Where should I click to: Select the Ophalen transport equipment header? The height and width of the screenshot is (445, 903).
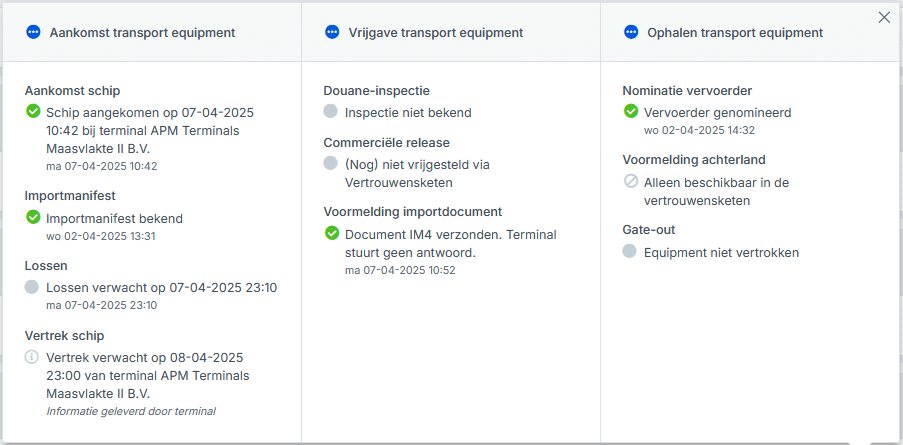point(734,32)
